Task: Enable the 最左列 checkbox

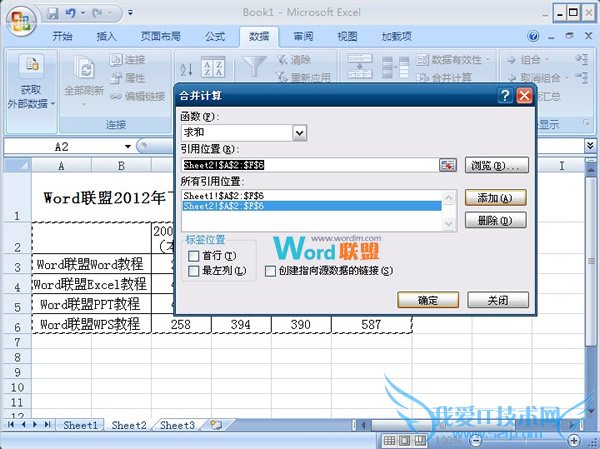Action: [194, 271]
